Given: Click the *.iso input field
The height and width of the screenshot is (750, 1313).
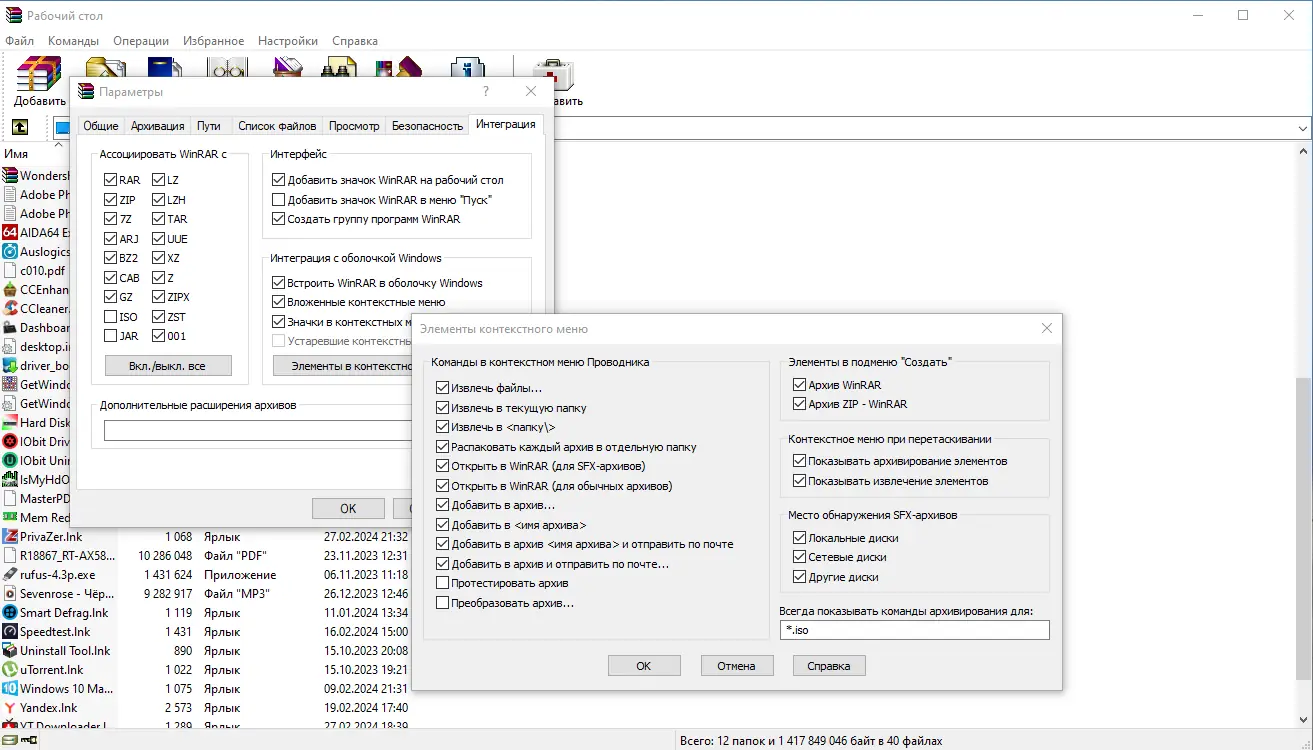Looking at the screenshot, I should click(x=914, y=630).
